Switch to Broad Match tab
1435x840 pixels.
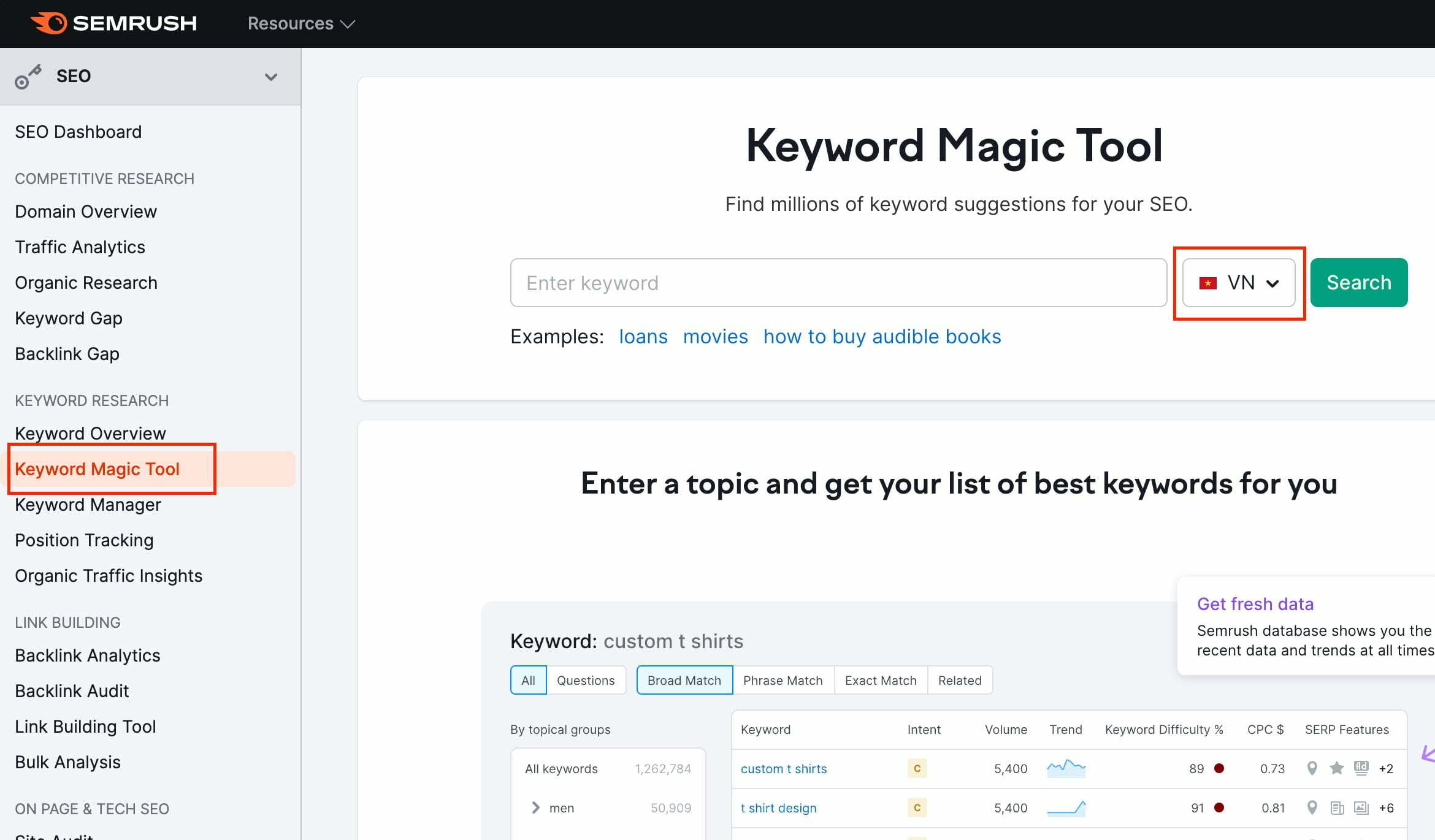tap(684, 680)
